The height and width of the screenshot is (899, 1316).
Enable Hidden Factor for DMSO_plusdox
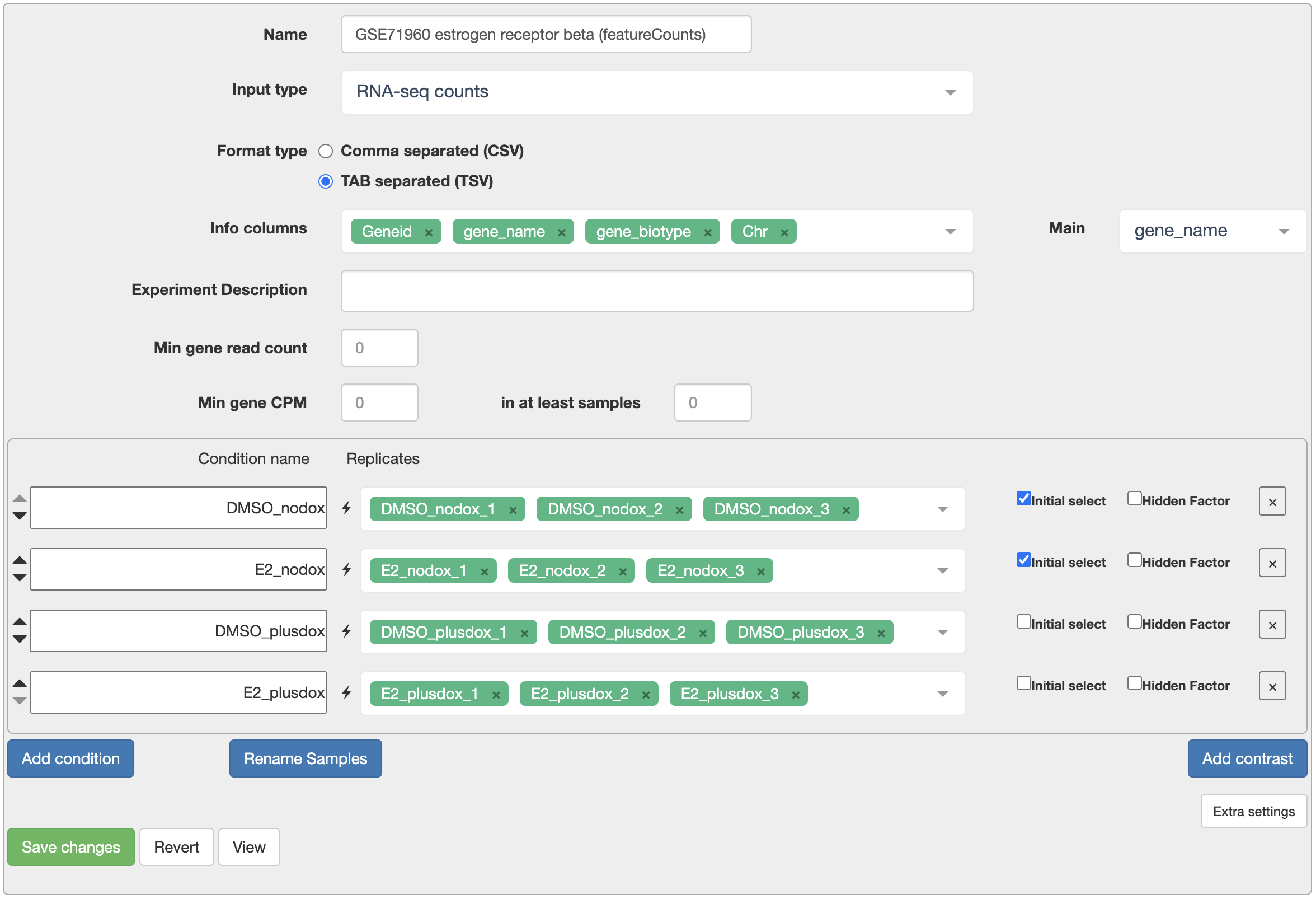click(x=1134, y=622)
